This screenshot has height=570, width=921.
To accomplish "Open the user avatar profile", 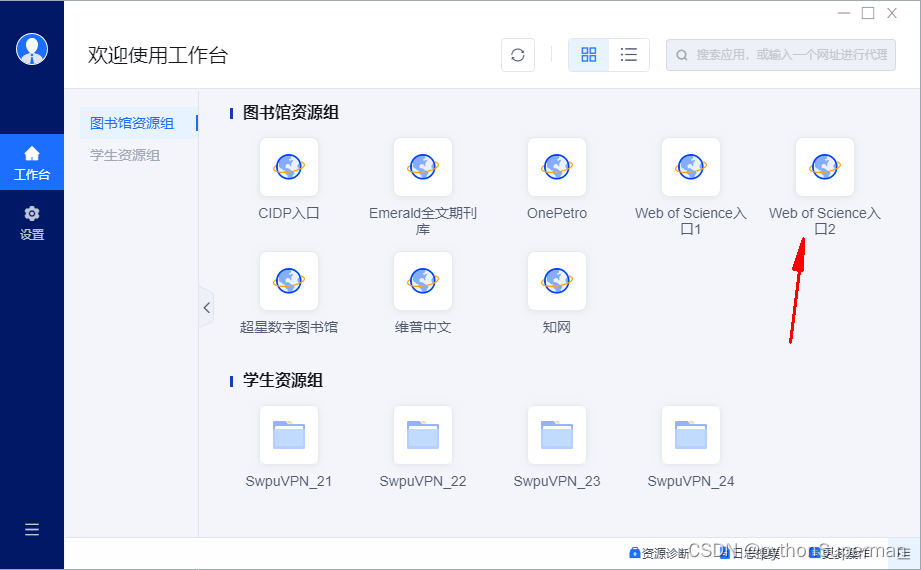I will click(x=32, y=49).
